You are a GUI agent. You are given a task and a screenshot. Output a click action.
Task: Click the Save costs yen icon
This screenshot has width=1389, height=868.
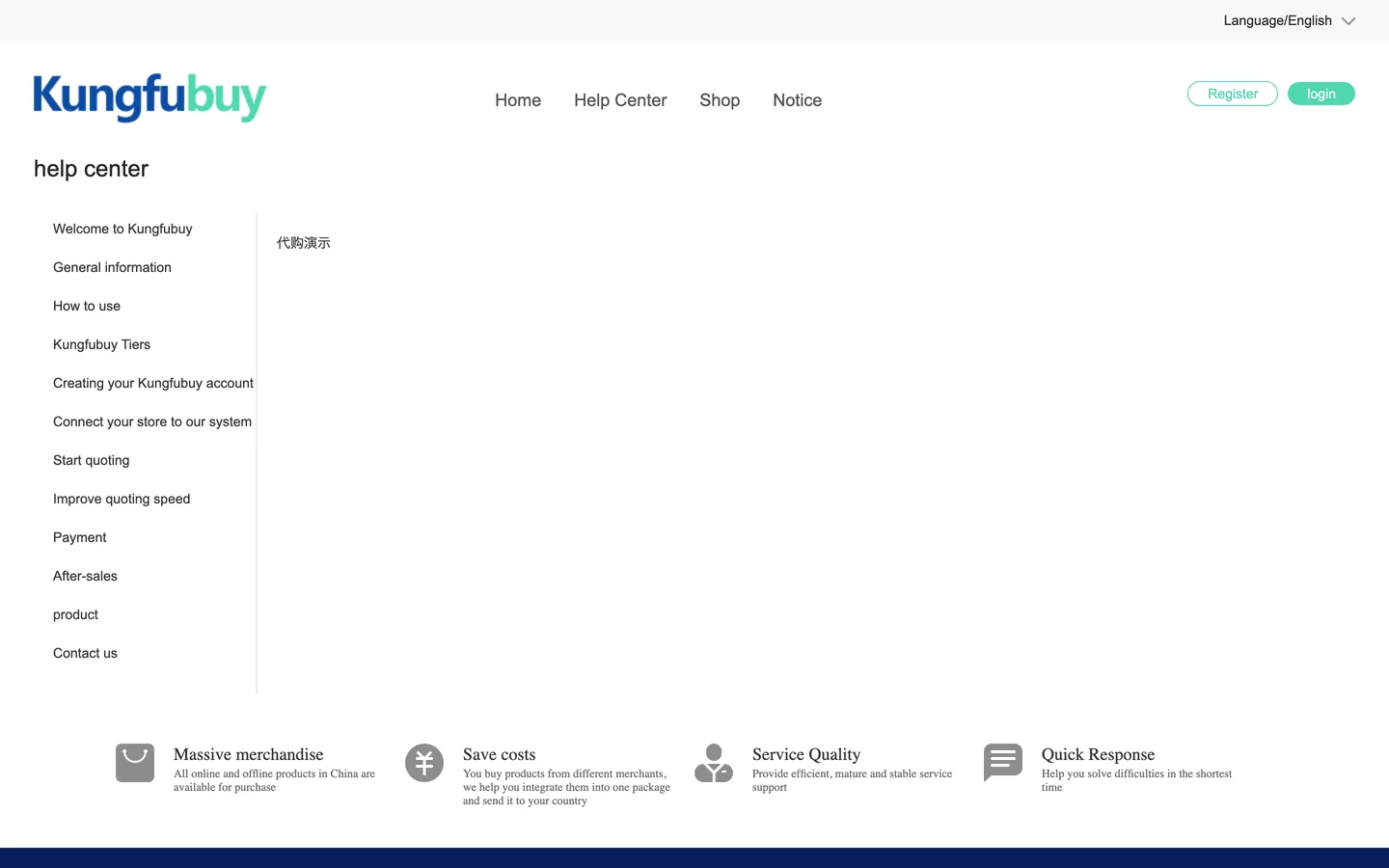pyautogui.click(x=424, y=763)
